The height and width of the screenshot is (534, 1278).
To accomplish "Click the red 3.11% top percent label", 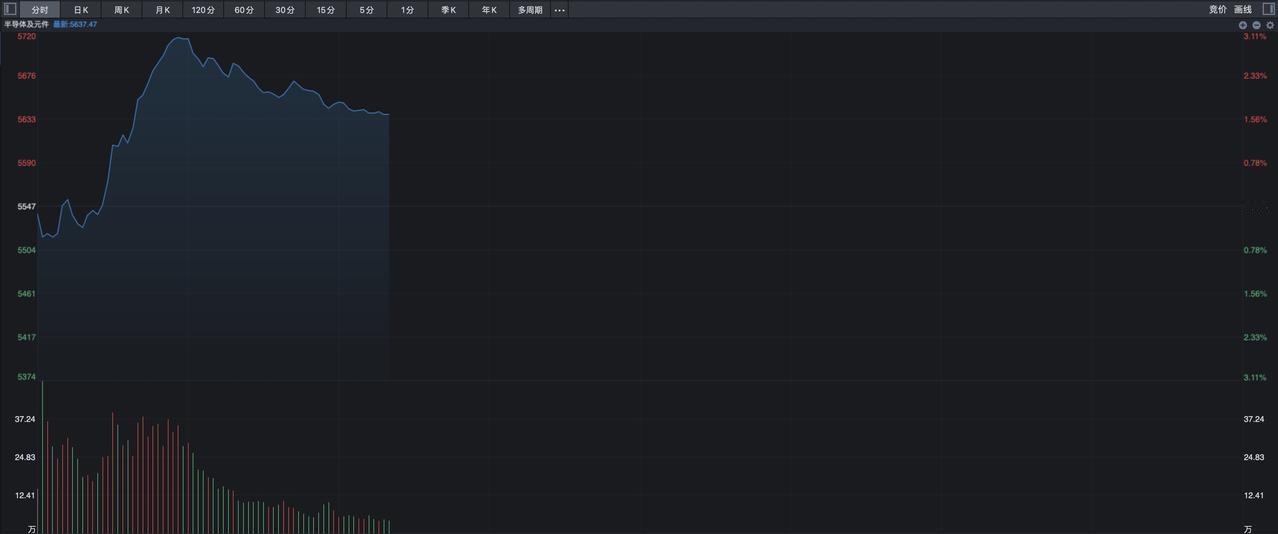I will pyautogui.click(x=1254, y=36).
